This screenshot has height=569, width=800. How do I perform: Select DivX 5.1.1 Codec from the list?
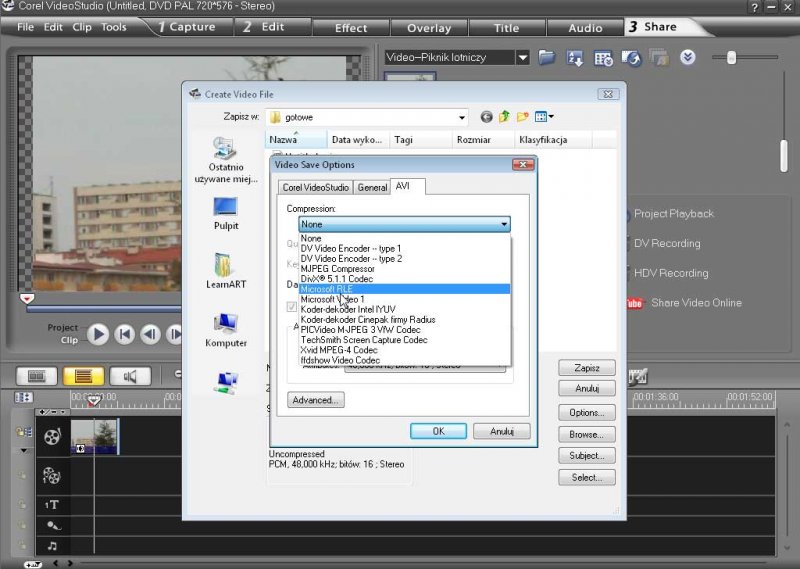pos(337,278)
